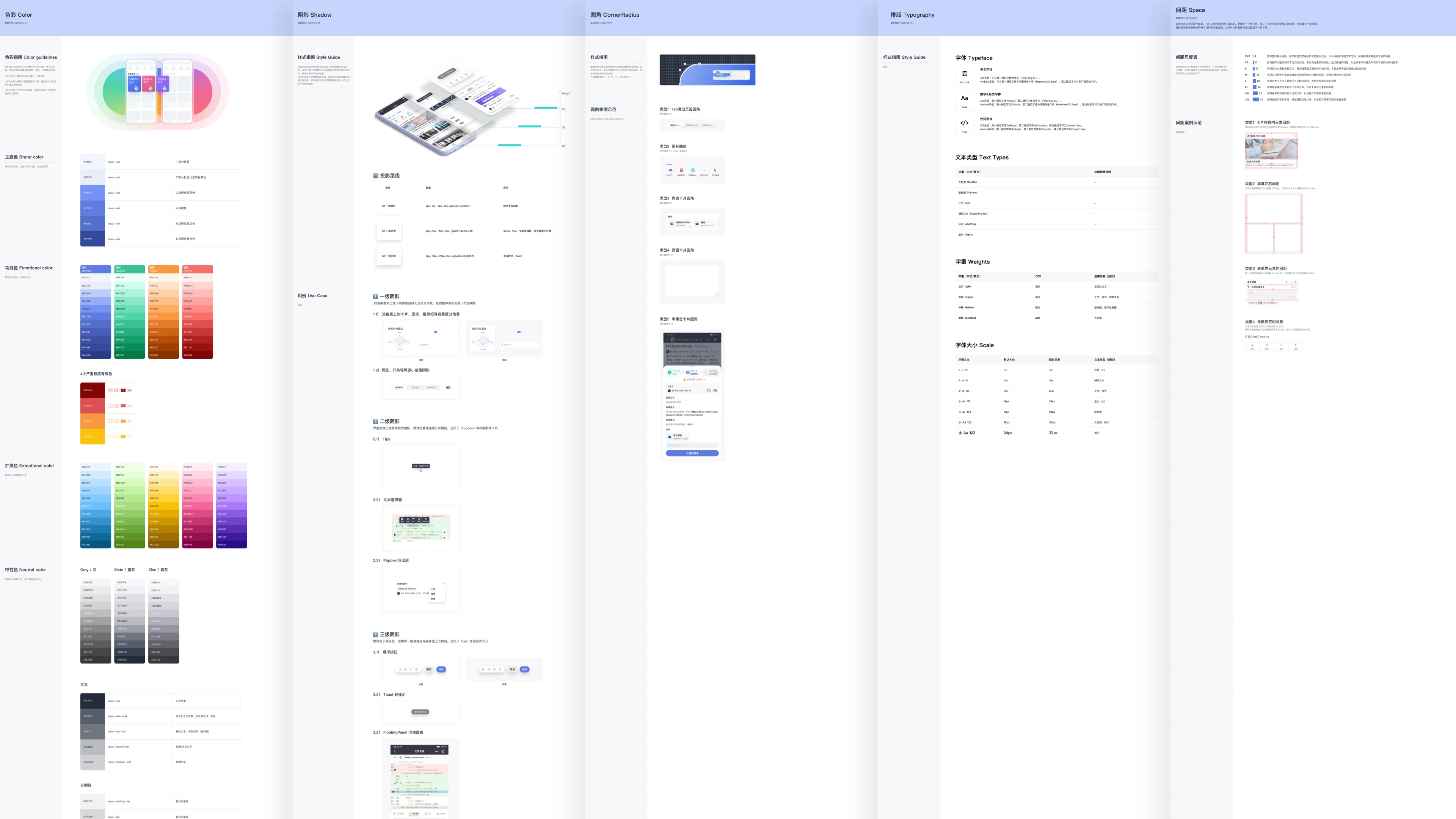This screenshot has height=819, width=1456.
Task: Click the blue 提示 functional color header swatch
Action: click(x=96, y=269)
